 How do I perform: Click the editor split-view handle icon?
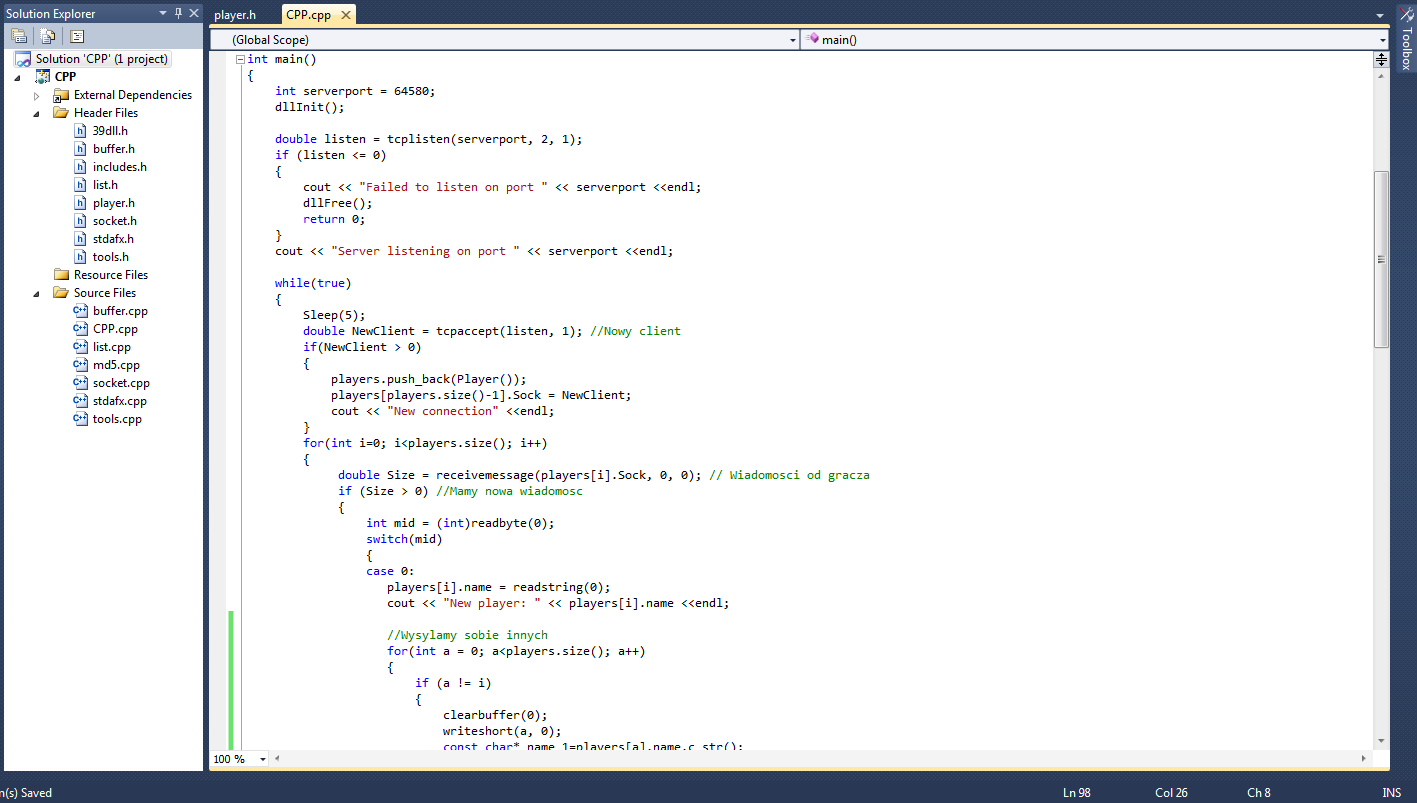coord(1381,59)
